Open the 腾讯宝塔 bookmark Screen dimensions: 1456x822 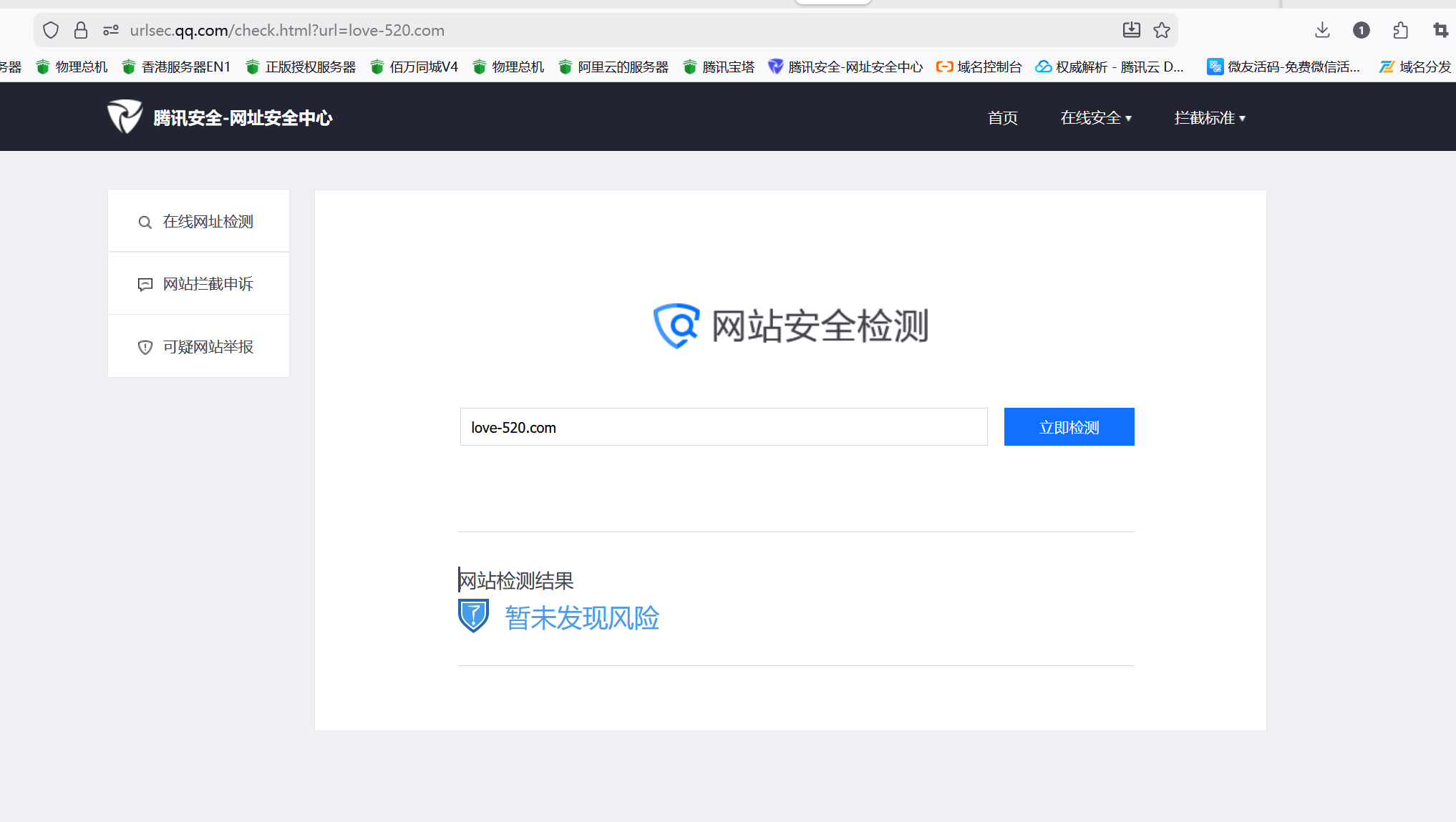tap(719, 67)
